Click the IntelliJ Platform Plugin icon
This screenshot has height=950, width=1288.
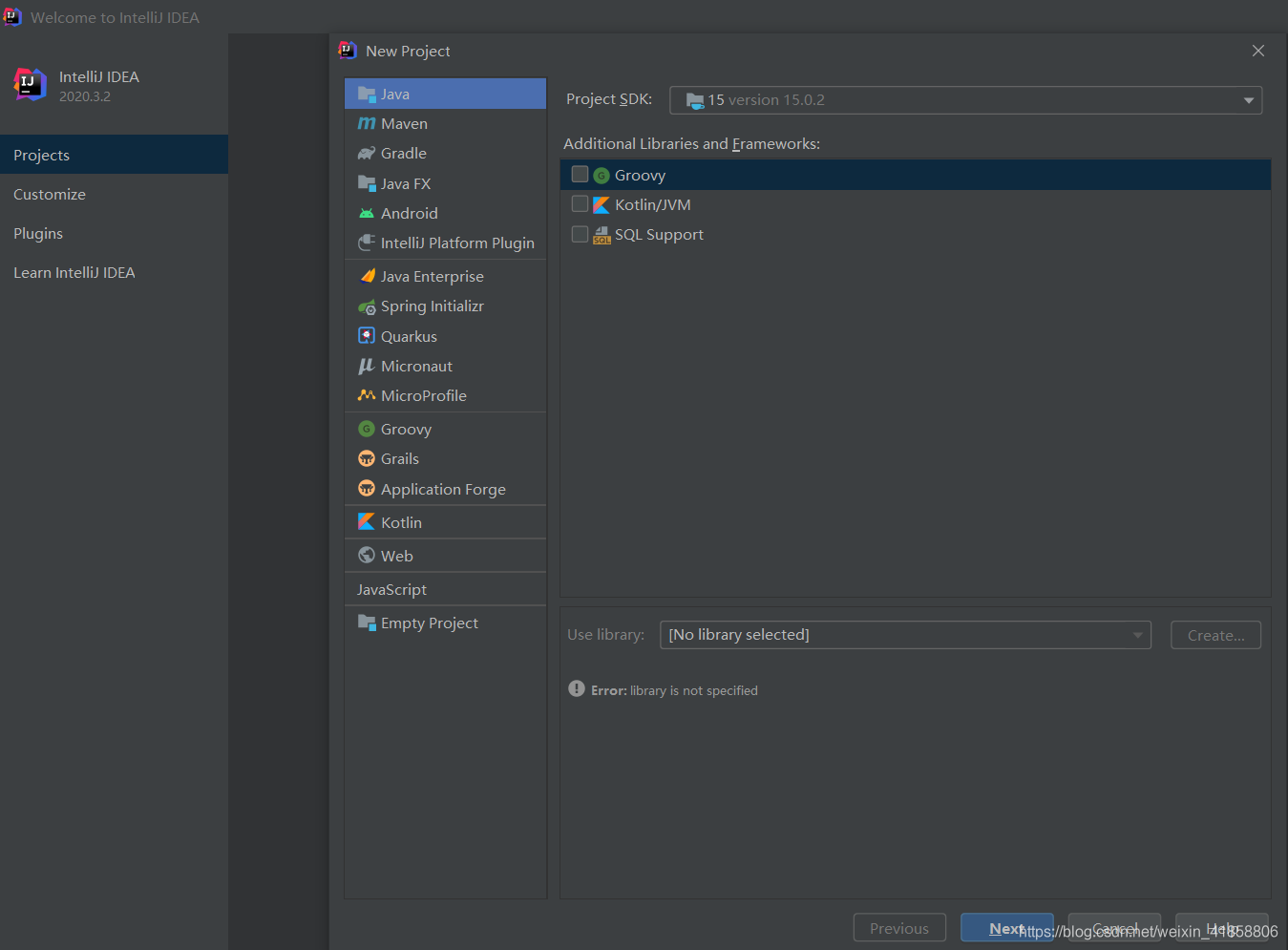click(367, 243)
